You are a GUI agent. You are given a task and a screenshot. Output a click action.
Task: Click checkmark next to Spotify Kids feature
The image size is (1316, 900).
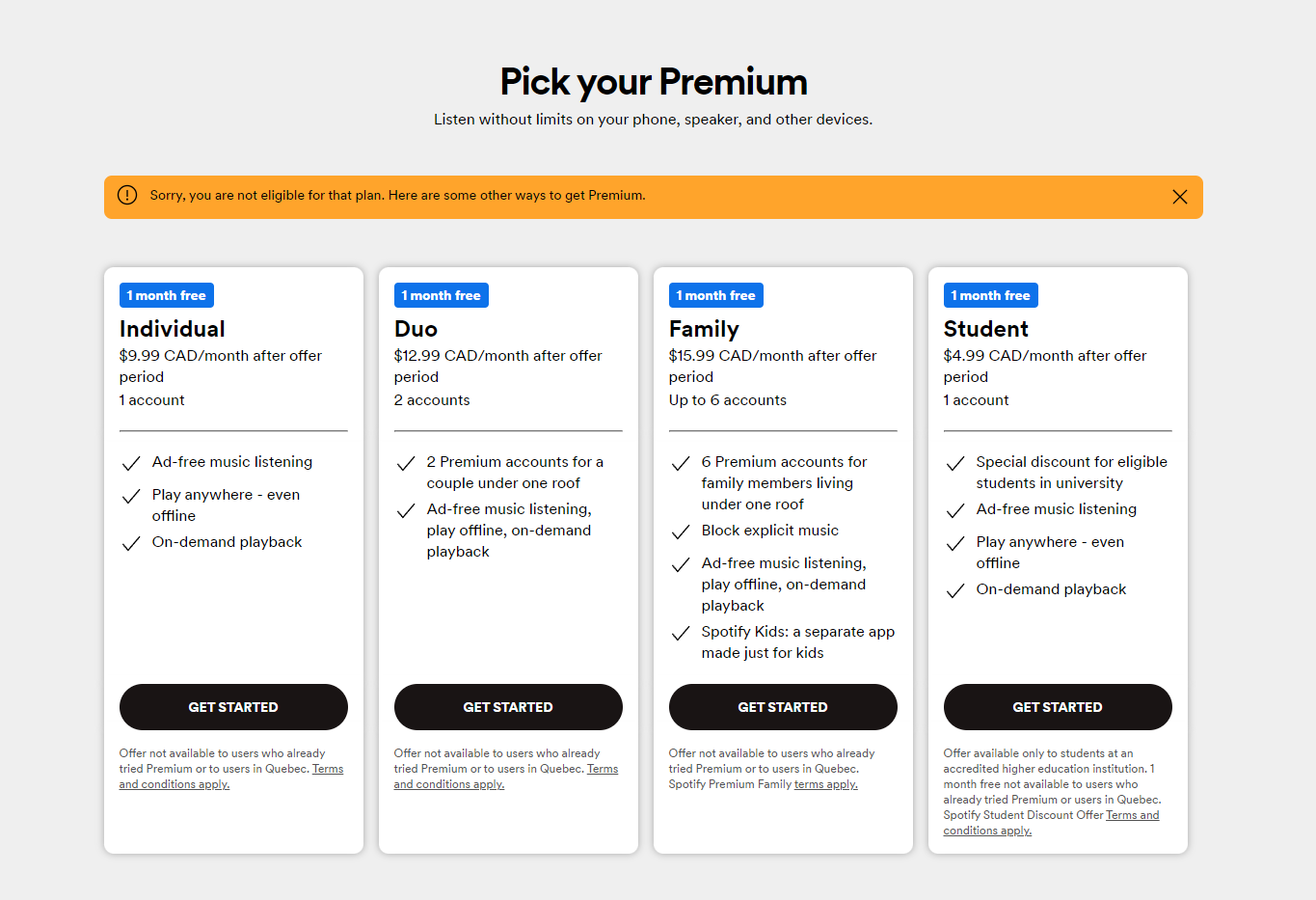(x=681, y=634)
